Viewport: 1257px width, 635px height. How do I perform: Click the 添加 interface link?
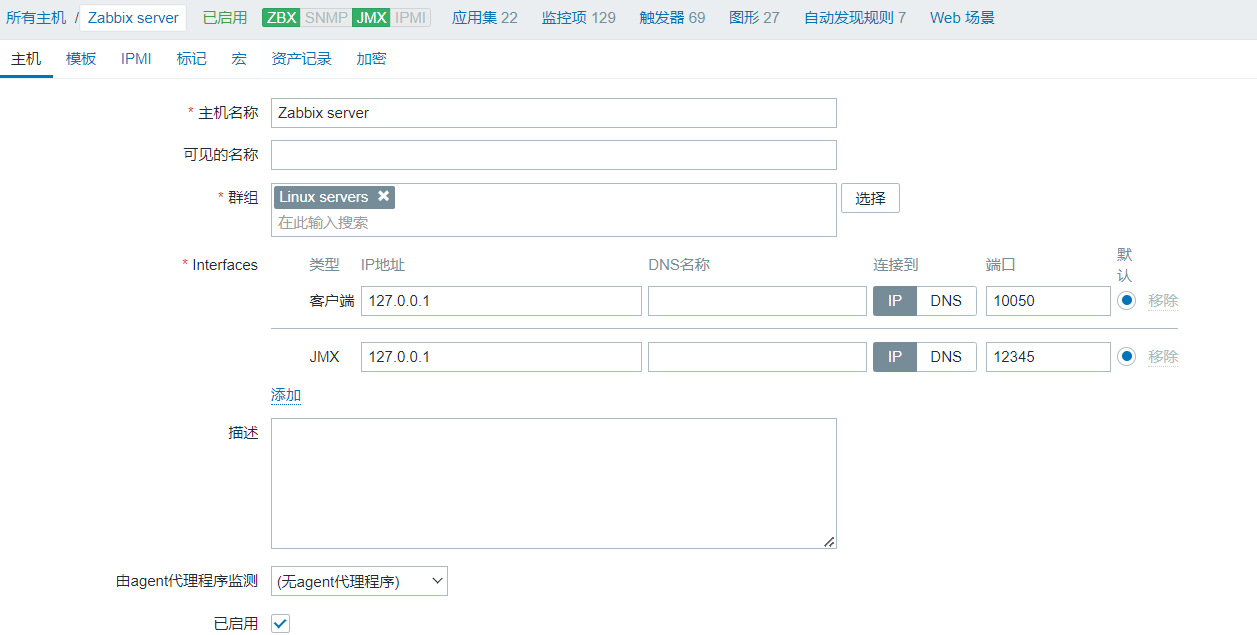click(x=286, y=395)
